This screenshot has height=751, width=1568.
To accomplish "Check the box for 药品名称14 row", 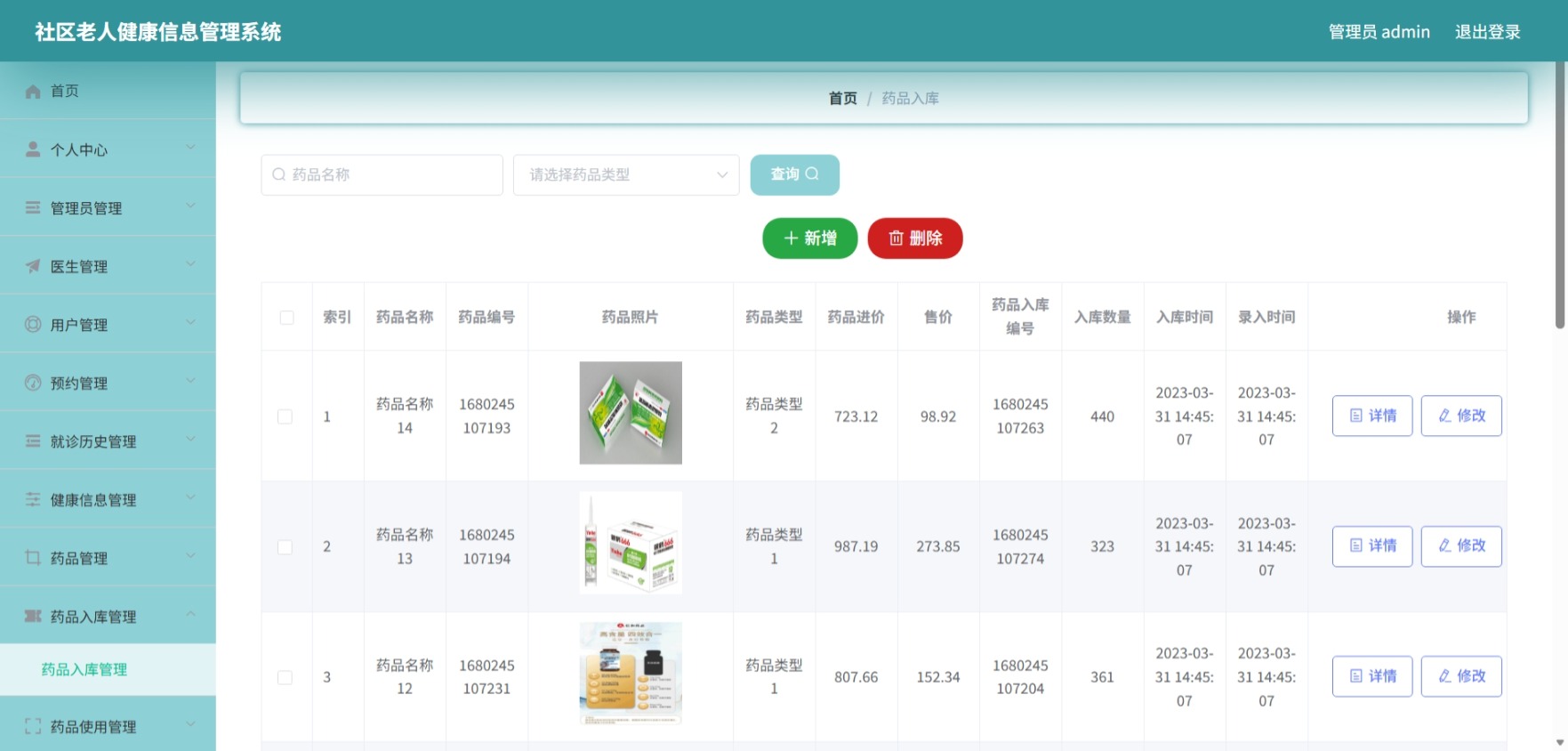I will (x=285, y=416).
